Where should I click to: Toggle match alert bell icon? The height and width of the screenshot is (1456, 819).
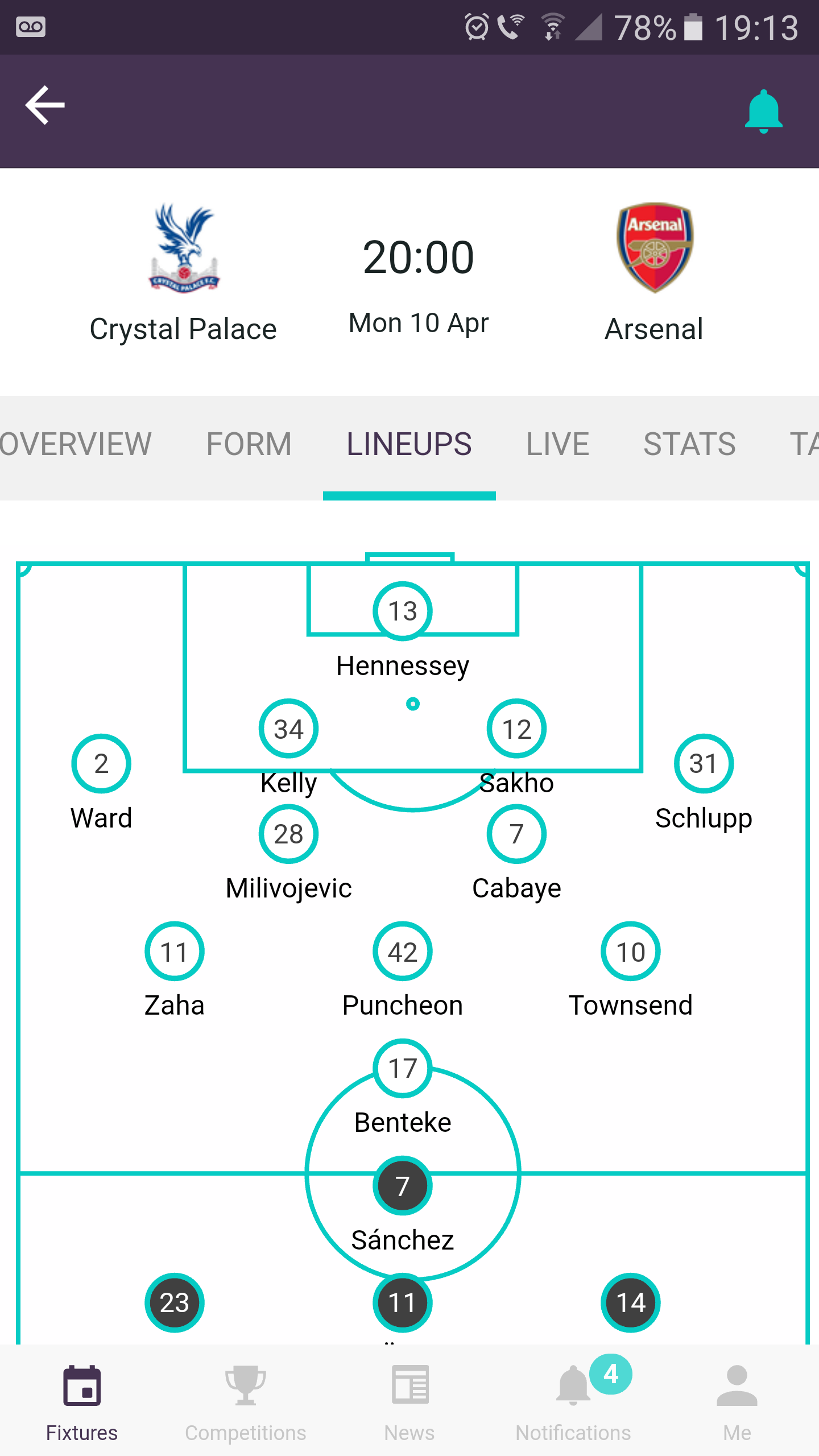(x=763, y=111)
